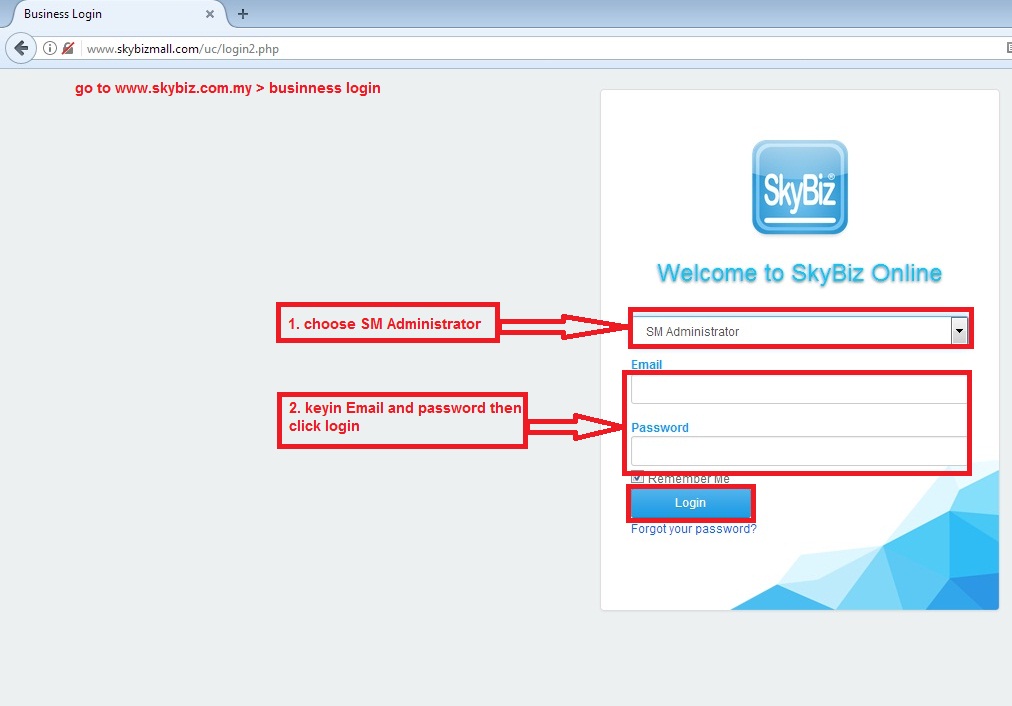Open the Forgot your password link

coord(691,528)
